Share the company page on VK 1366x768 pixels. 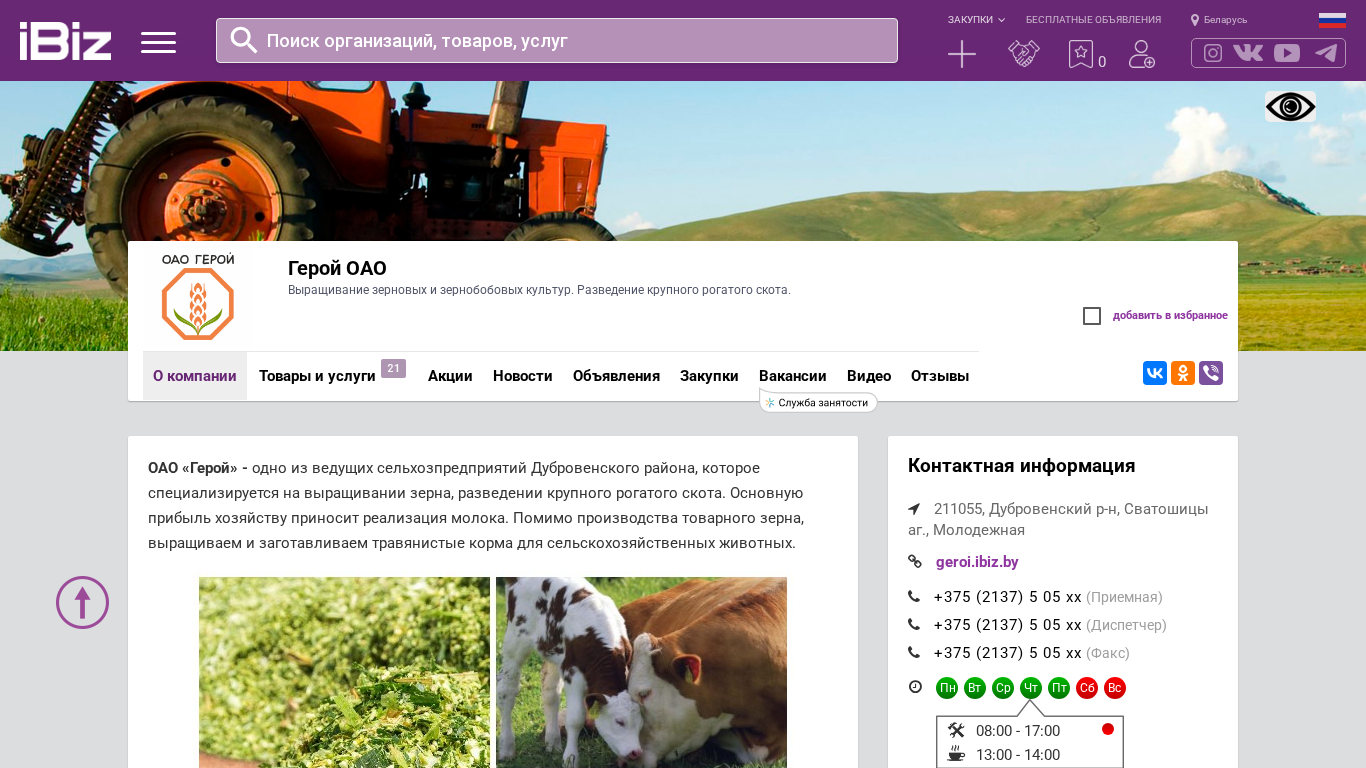coord(1155,373)
